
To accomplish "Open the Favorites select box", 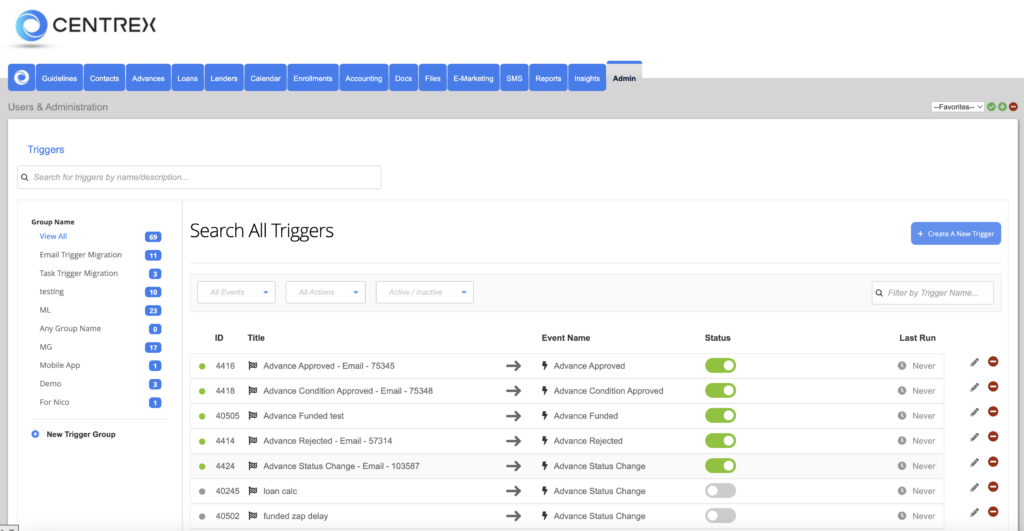I will 957,106.
